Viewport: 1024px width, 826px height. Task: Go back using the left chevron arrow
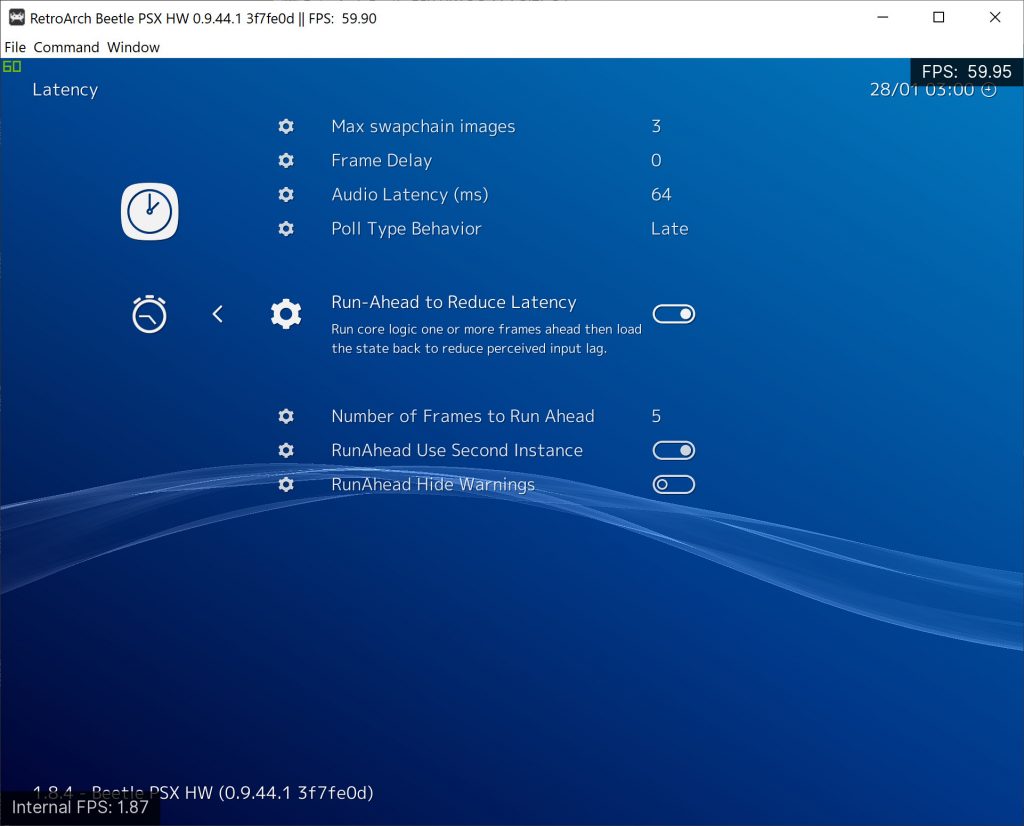pos(217,314)
